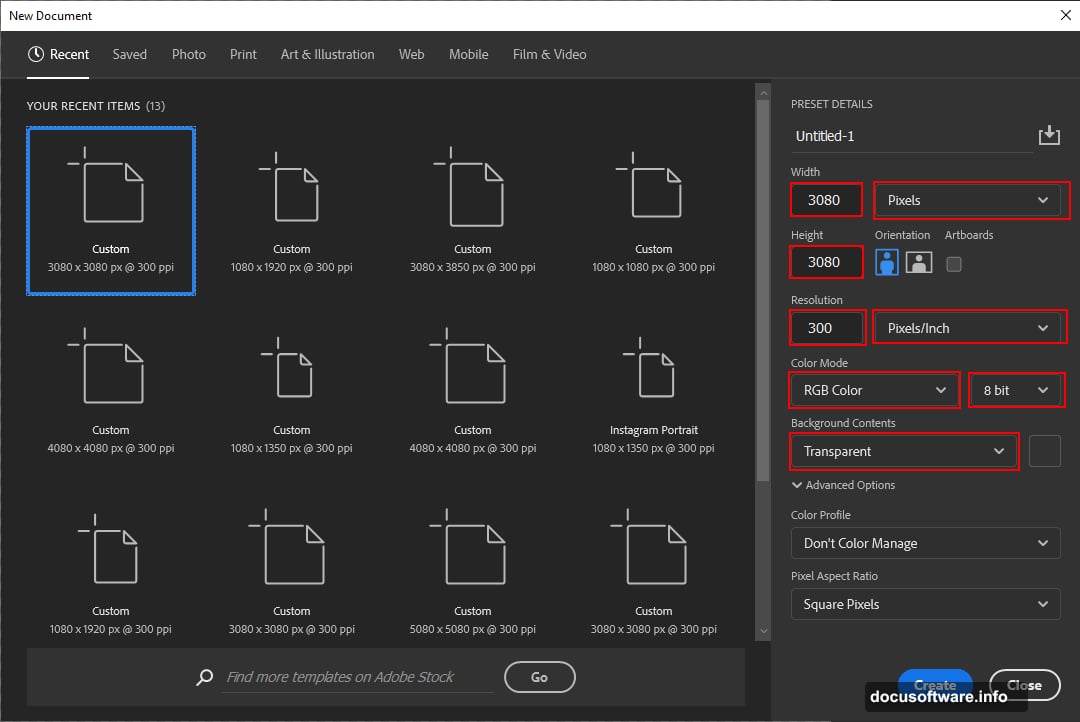Open the Transparent background contents dropdown
Screen dimensions: 1080x722
point(902,452)
